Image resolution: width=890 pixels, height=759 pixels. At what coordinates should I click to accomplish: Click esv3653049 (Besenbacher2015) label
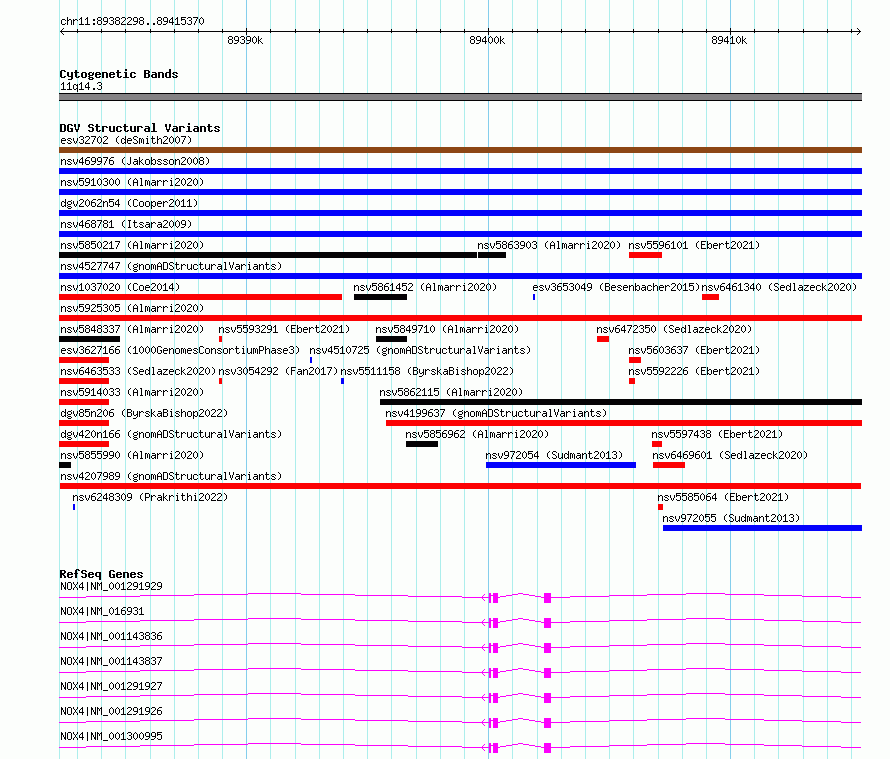(x=616, y=287)
